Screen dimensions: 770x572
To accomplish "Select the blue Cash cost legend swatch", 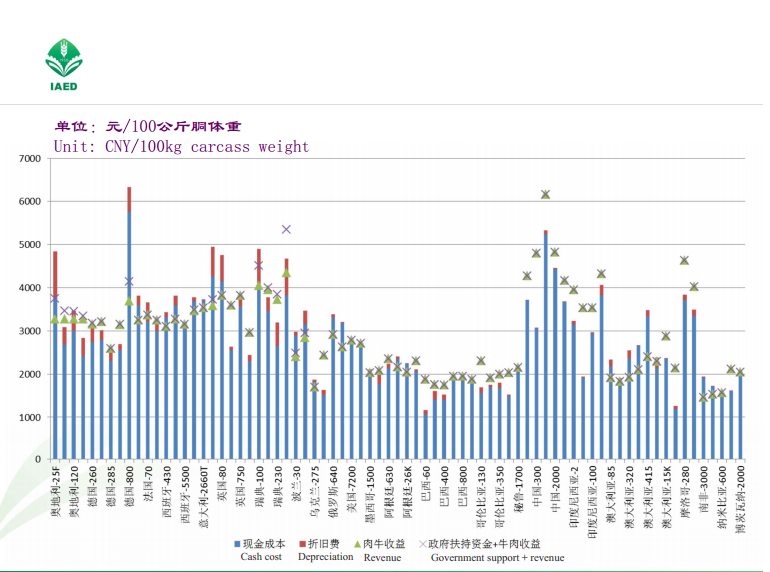I will tap(236, 544).
